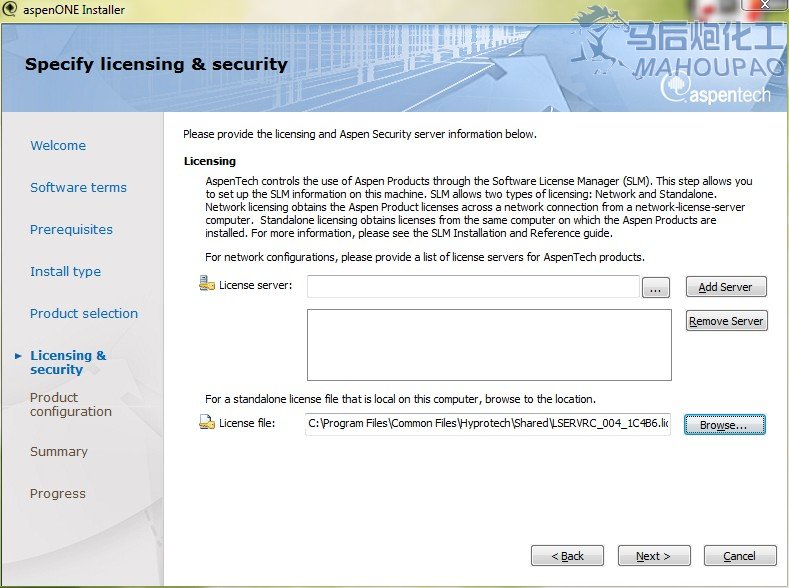The image size is (789, 588).
Task: Select the Install type step
Action: (x=65, y=272)
